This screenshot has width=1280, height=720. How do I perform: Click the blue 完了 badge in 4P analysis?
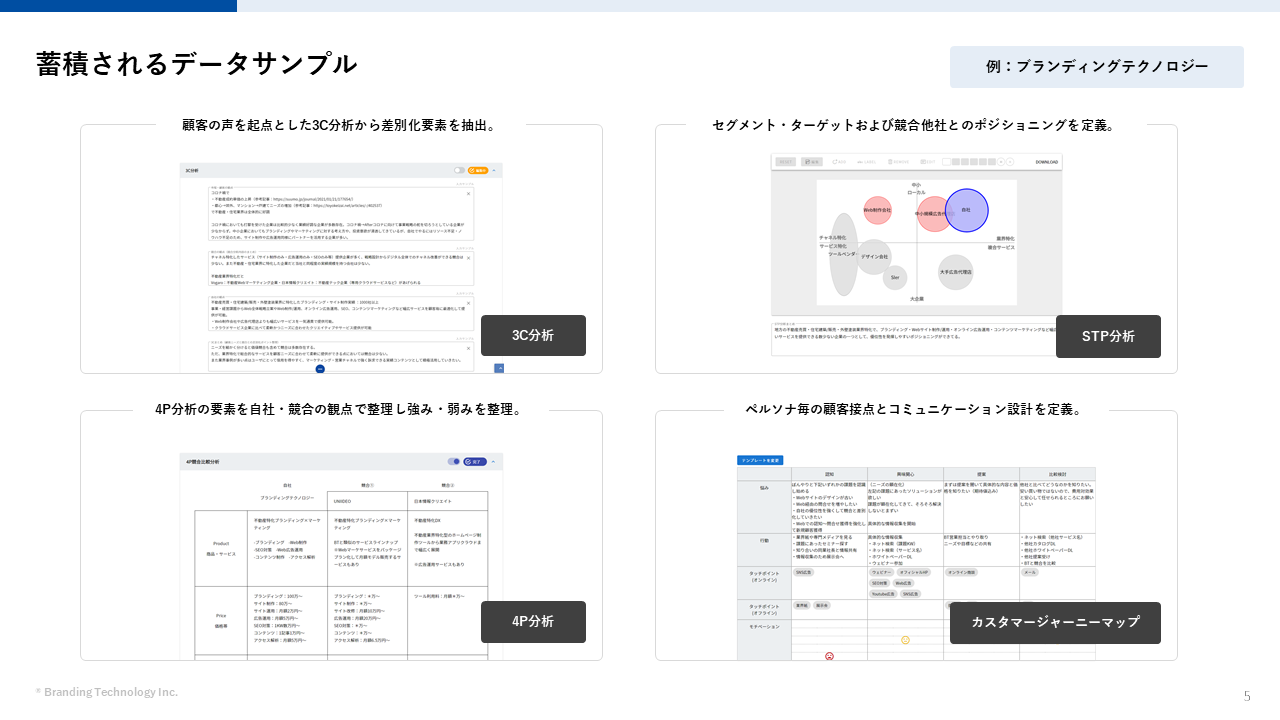tap(475, 462)
